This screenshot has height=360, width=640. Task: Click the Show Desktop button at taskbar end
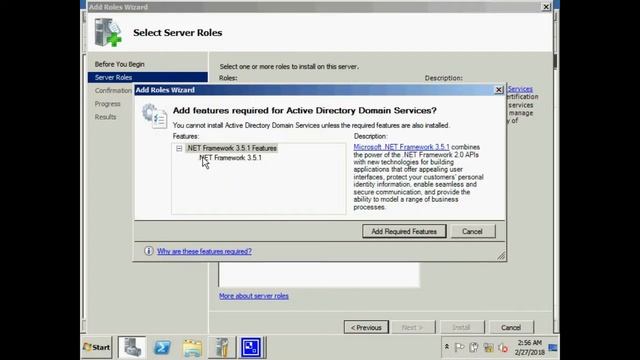pyautogui.click(x=553, y=348)
